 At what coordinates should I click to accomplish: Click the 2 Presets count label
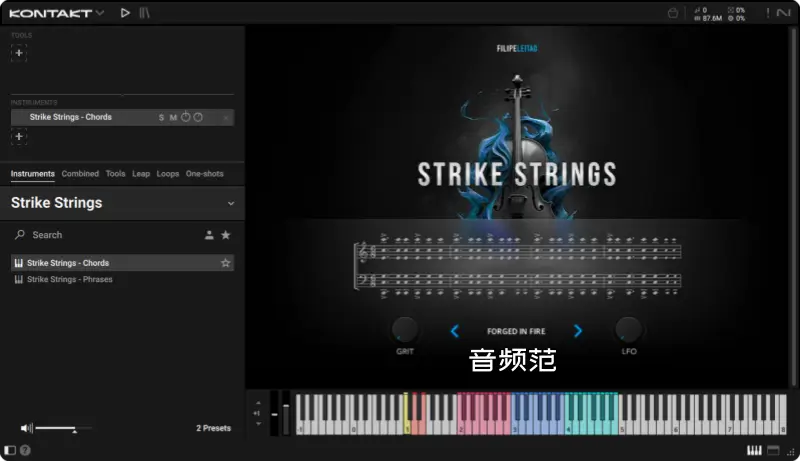tap(213, 428)
